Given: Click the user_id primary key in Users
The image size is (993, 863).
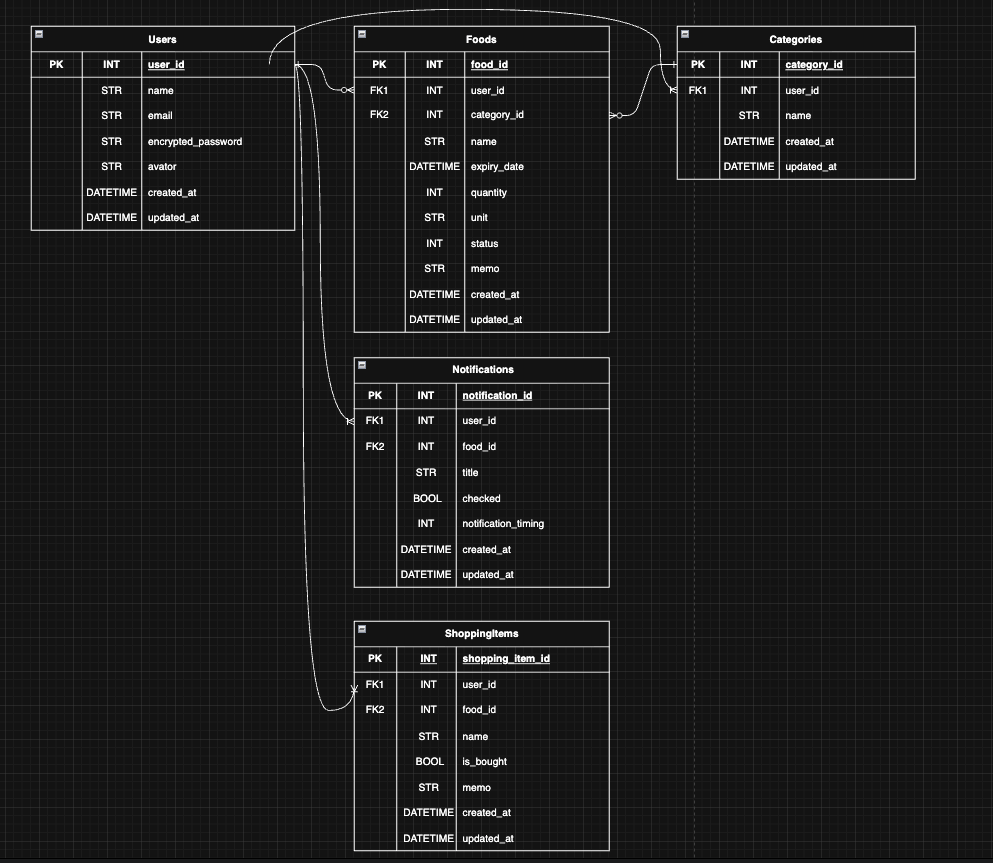Looking at the screenshot, I should pyautogui.click(x=166, y=65).
